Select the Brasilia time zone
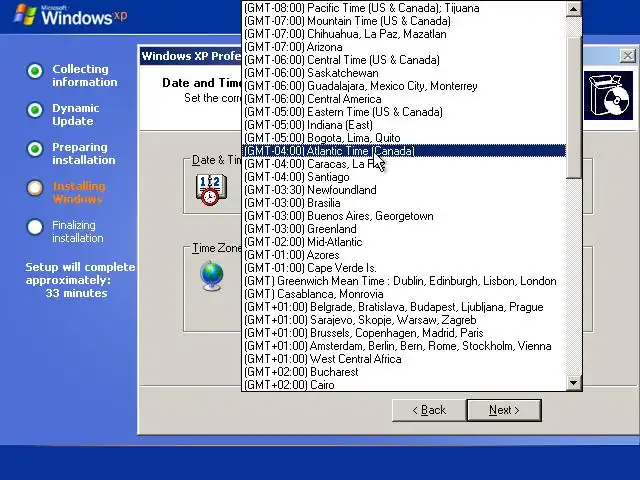The image size is (640, 480). (x=404, y=203)
